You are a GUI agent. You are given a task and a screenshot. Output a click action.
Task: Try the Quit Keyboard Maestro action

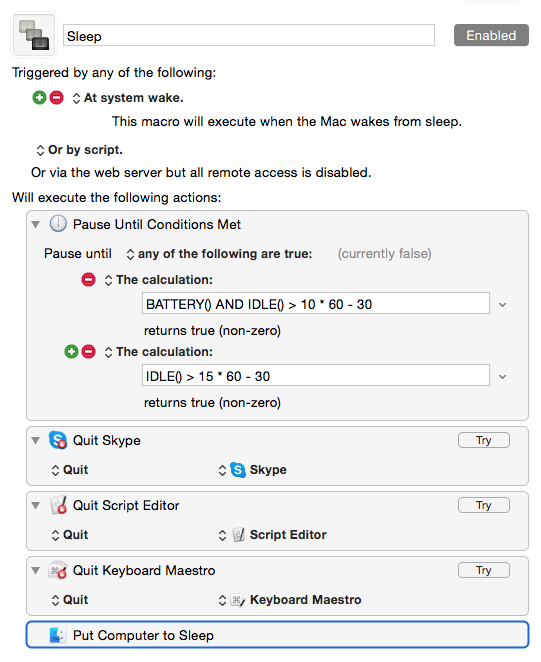(x=484, y=570)
